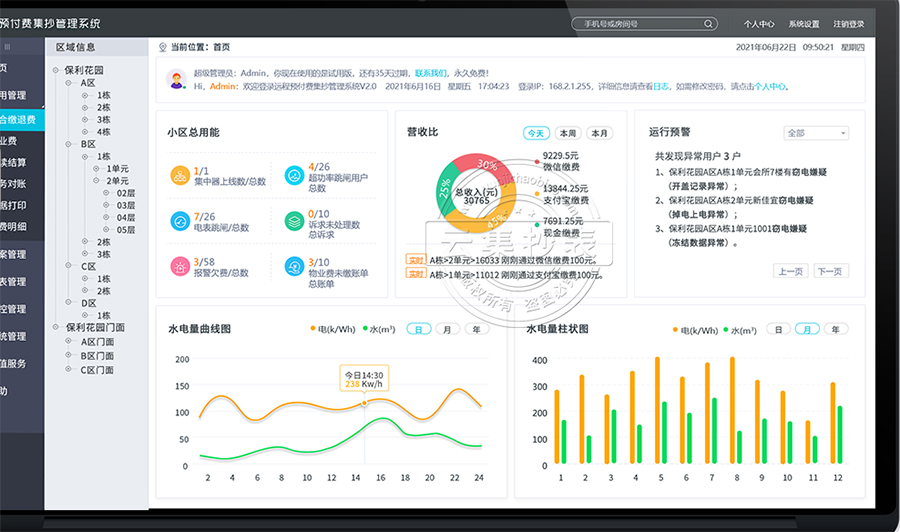Click the 超功率跳闸用户 icon
The height and width of the screenshot is (532, 900).
click(293, 175)
